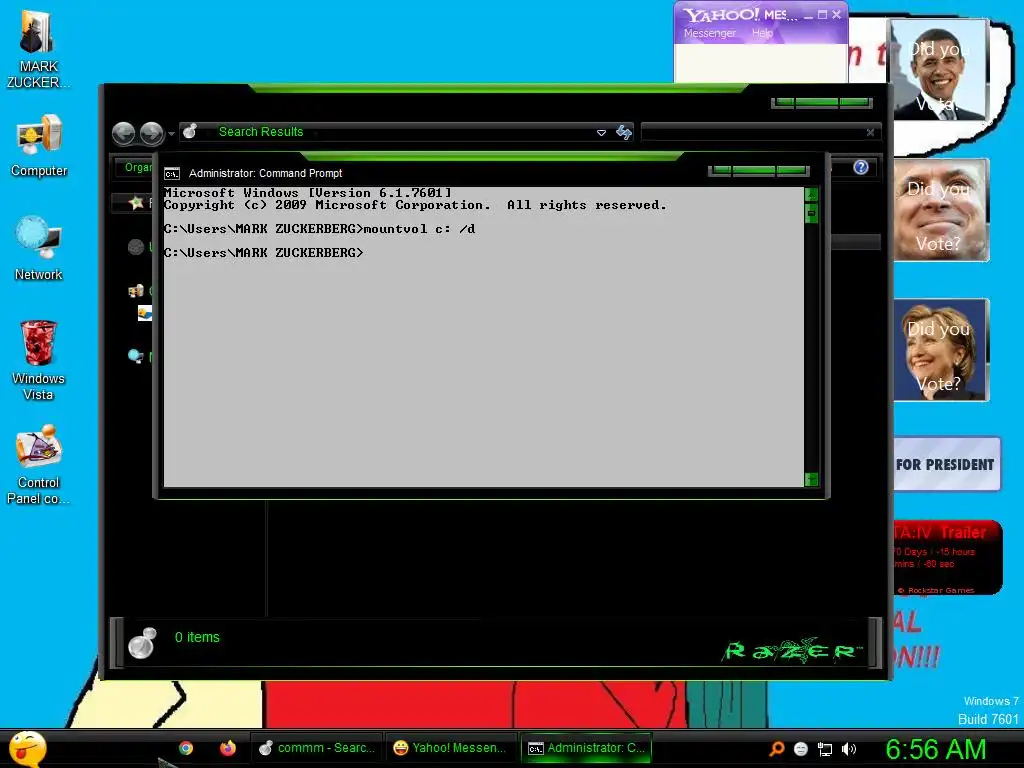Screen dimensions: 1024x768
Task: Expand the Search Results address bar dropdown
Action: click(601, 133)
